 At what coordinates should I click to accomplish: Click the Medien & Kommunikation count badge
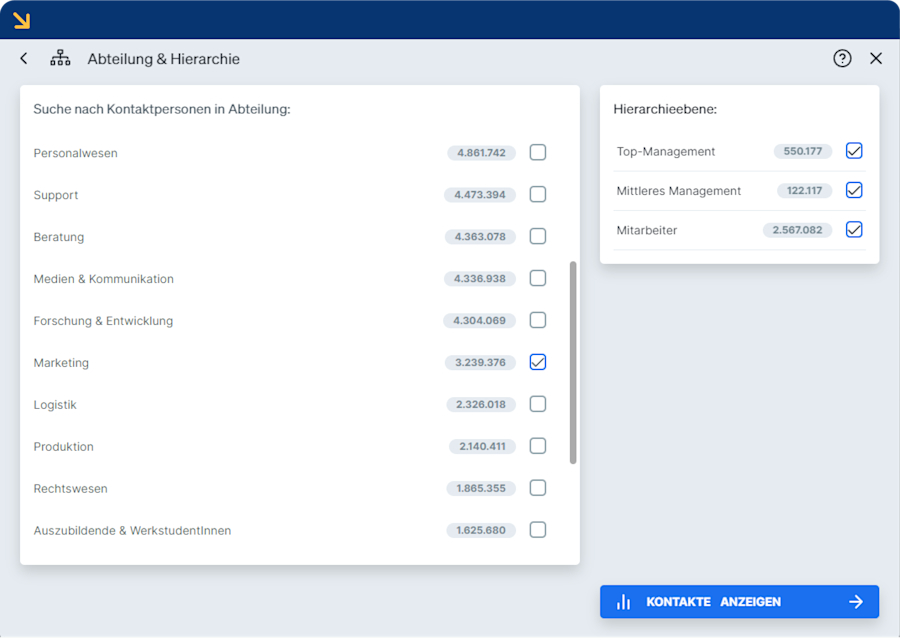click(480, 279)
